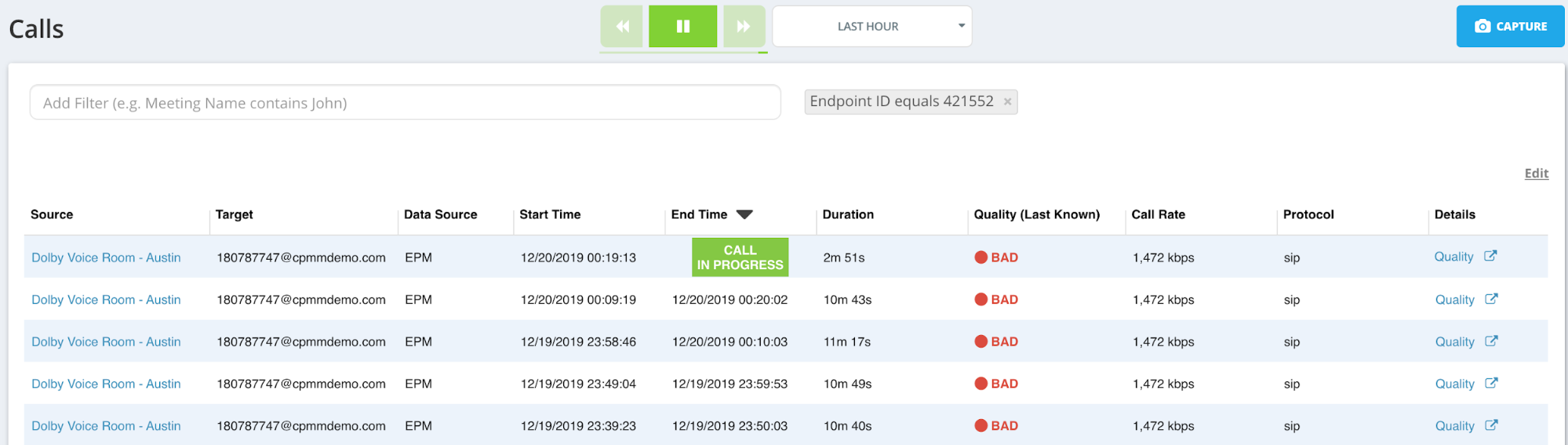Open the LAST HOUR time range dropdown
The width and height of the screenshot is (1568, 445).
[x=872, y=27]
